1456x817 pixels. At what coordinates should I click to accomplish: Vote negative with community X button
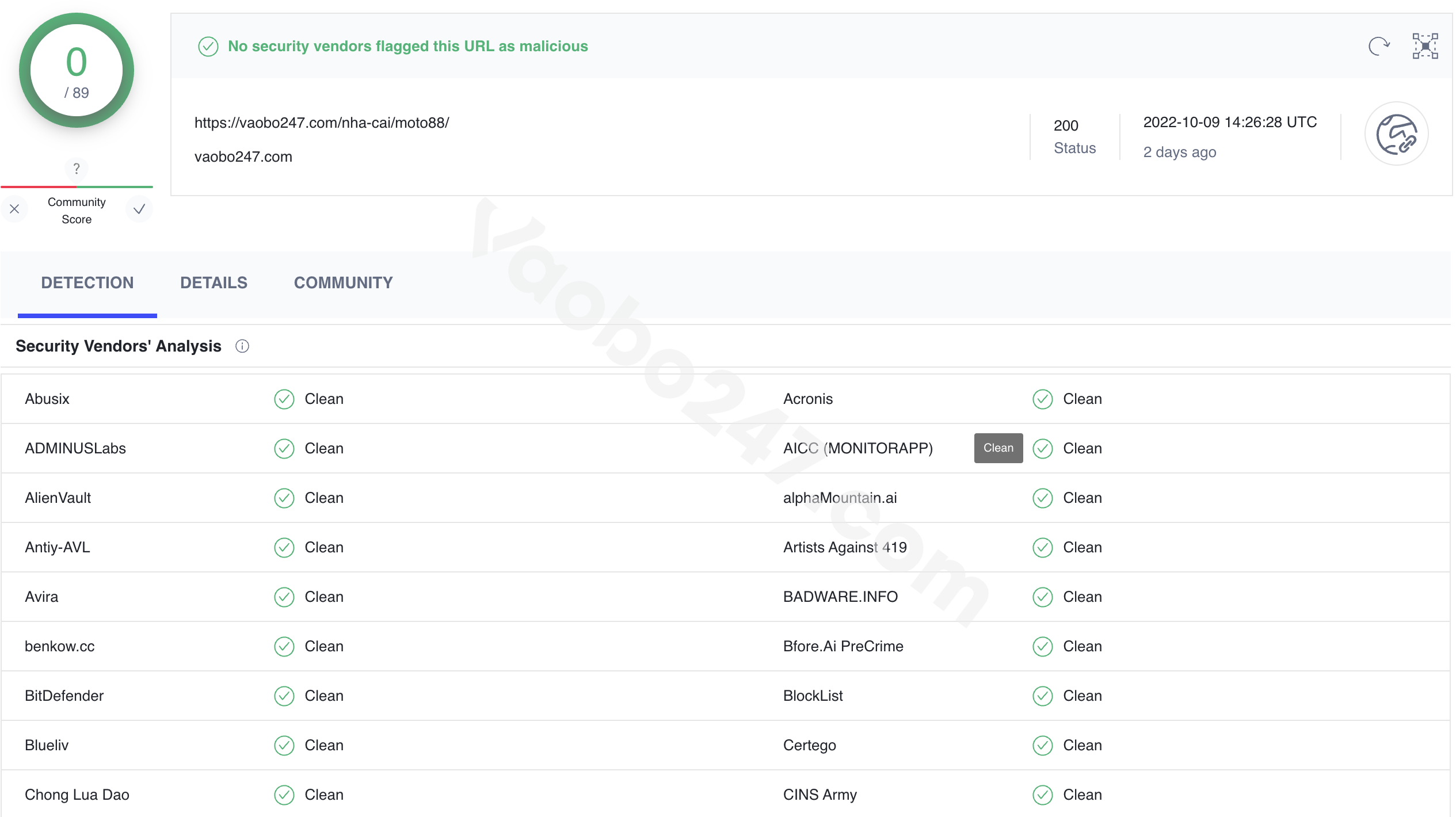pos(14,209)
